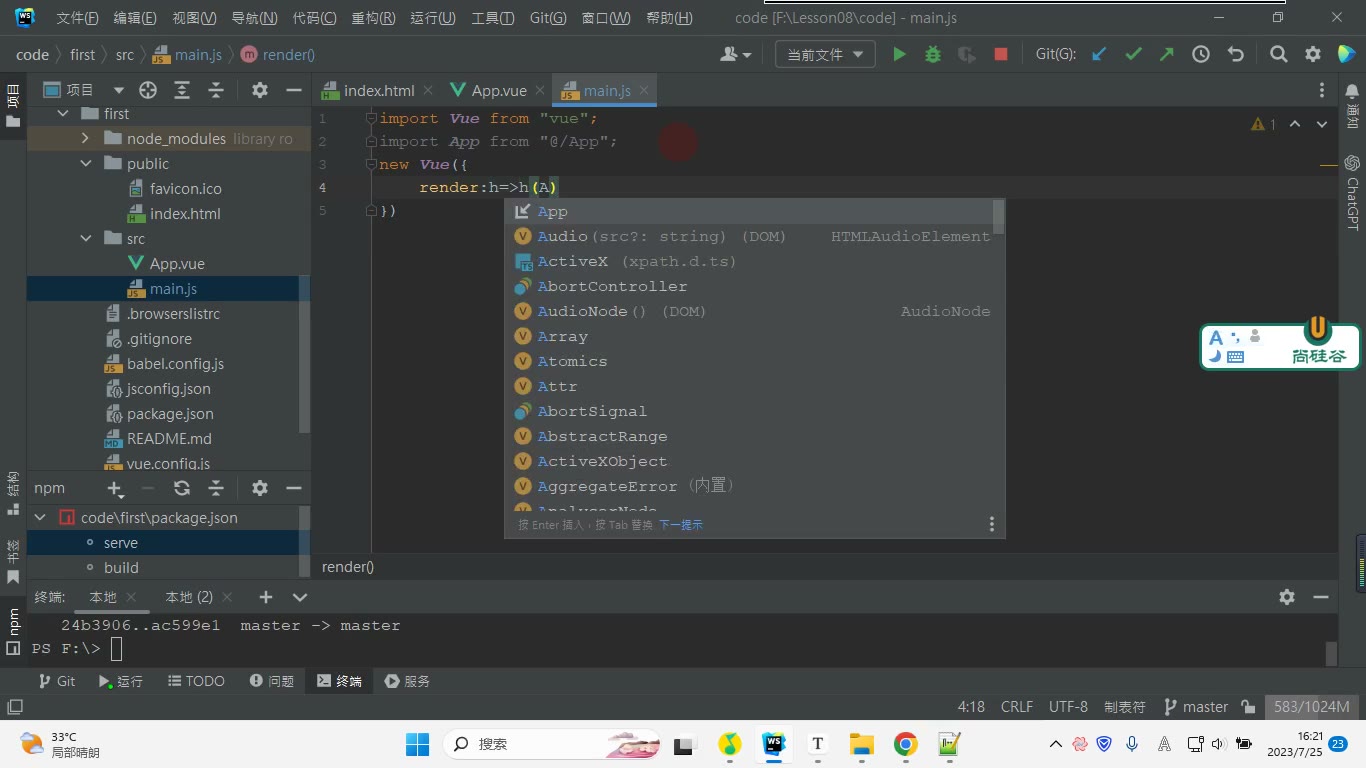Open Search Everywhere magnifier in top toolbar
Viewport: 1366px width, 768px height.
[1278, 55]
